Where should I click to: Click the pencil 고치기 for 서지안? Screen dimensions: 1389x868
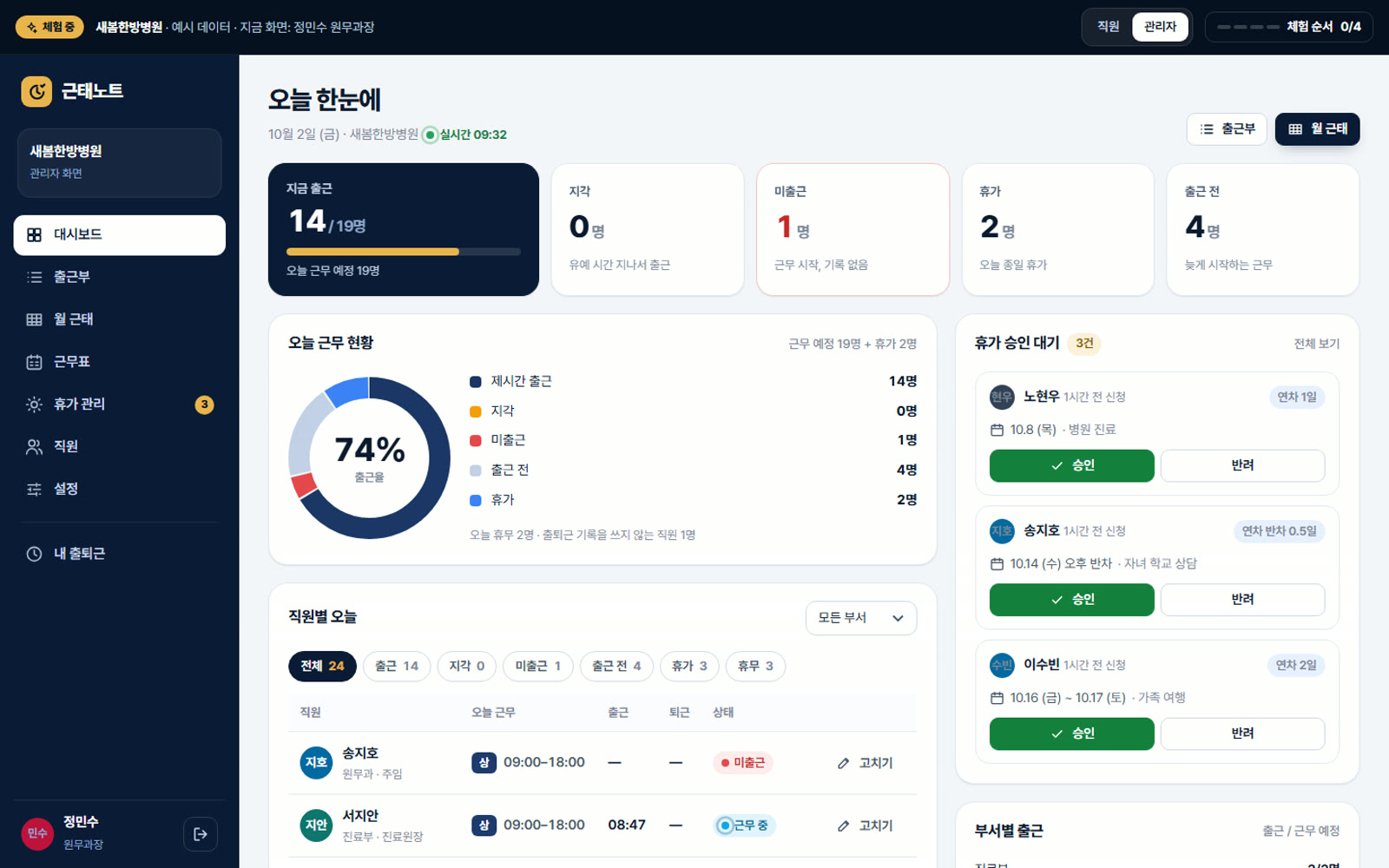tap(865, 825)
